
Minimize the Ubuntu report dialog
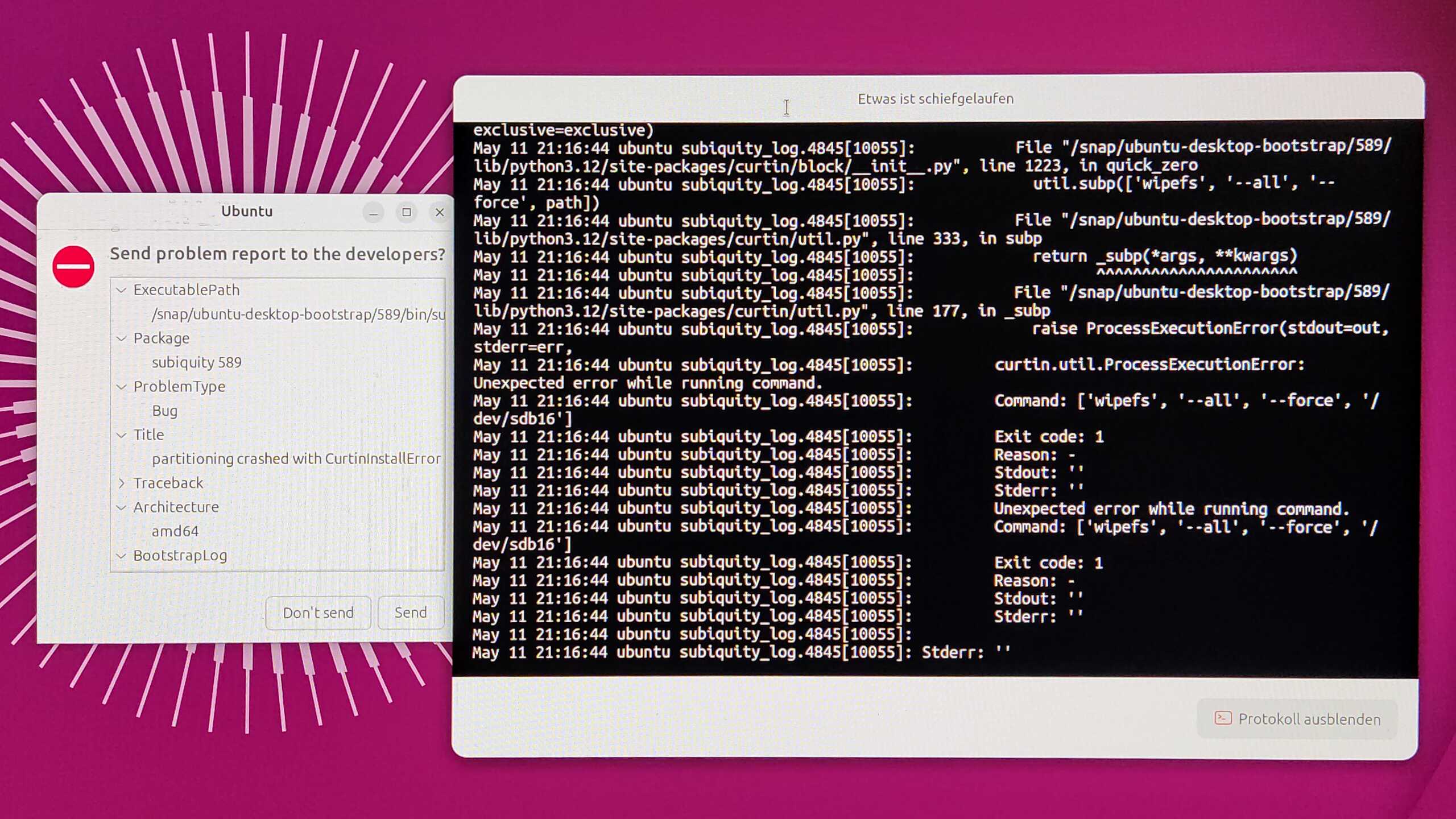coord(374,212)
